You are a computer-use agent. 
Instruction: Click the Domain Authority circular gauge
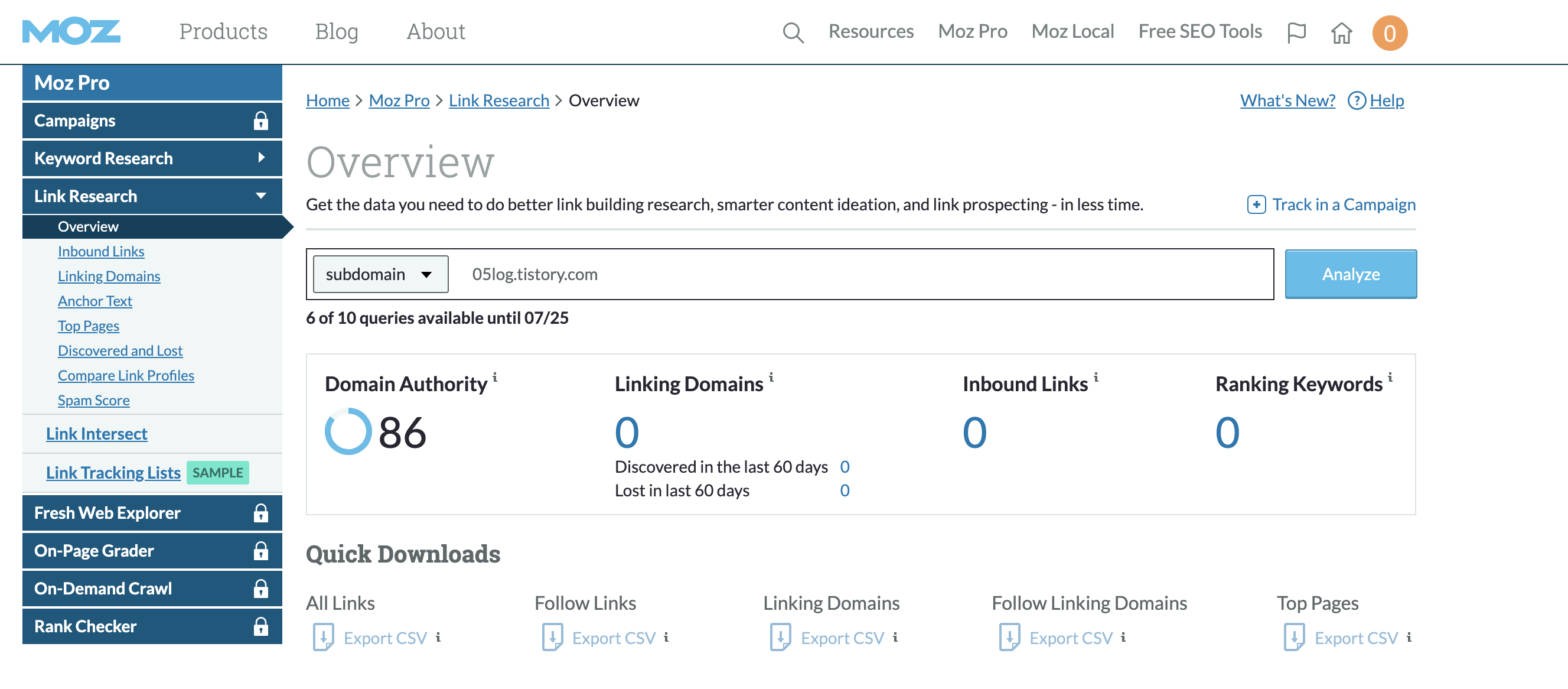tap(348, 431)
